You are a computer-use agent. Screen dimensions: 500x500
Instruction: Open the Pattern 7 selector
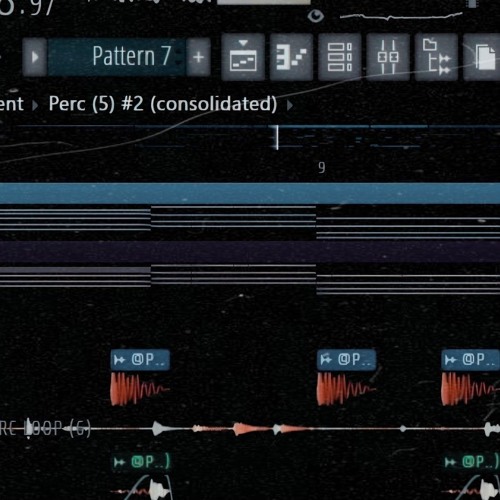tap(117, 57)
